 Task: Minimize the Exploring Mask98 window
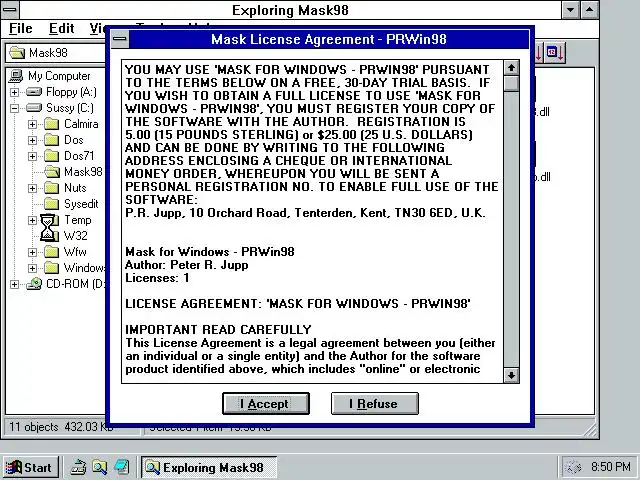coord(571,10)
